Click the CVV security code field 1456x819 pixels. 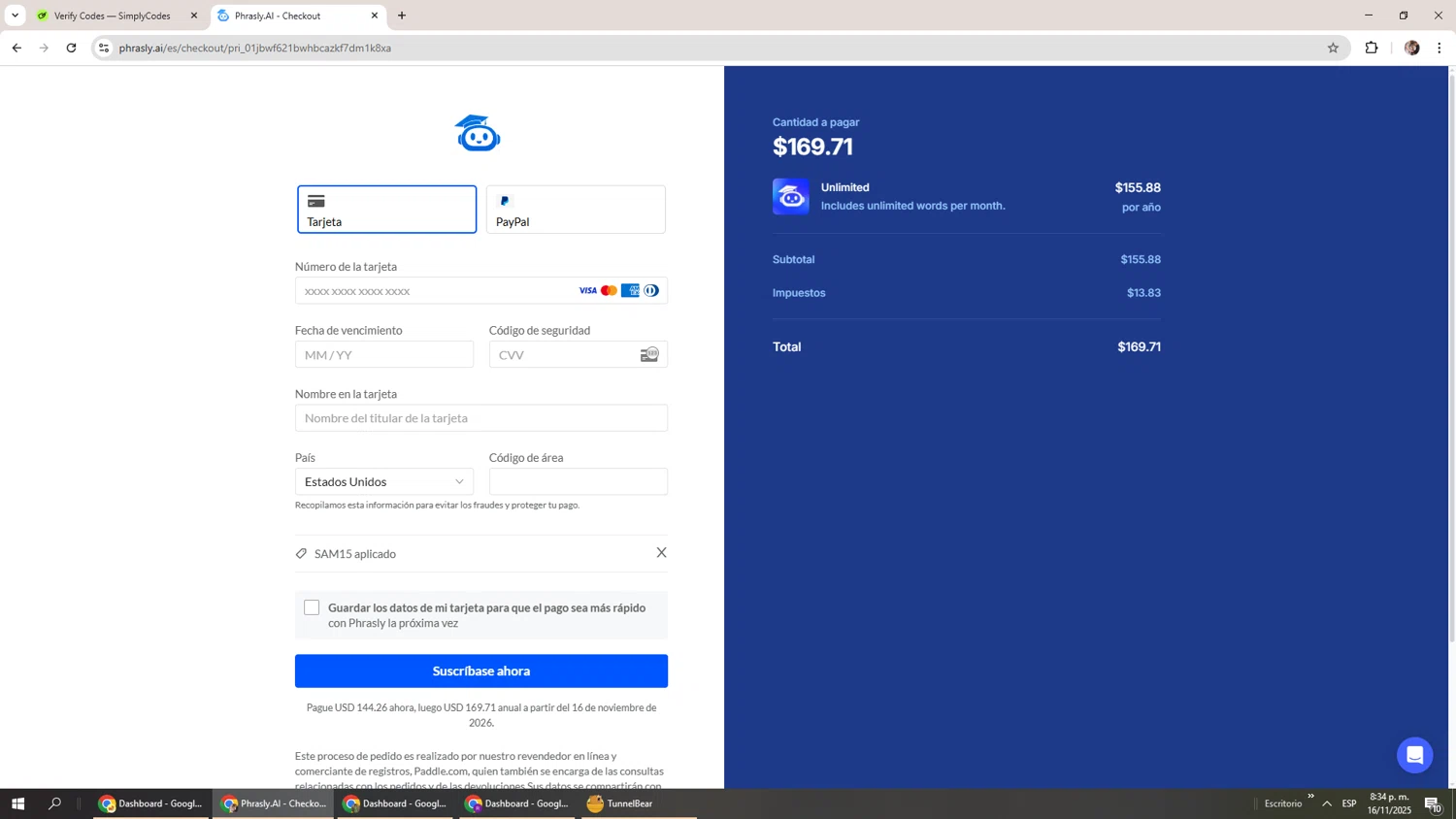click(x=578, y=355)
